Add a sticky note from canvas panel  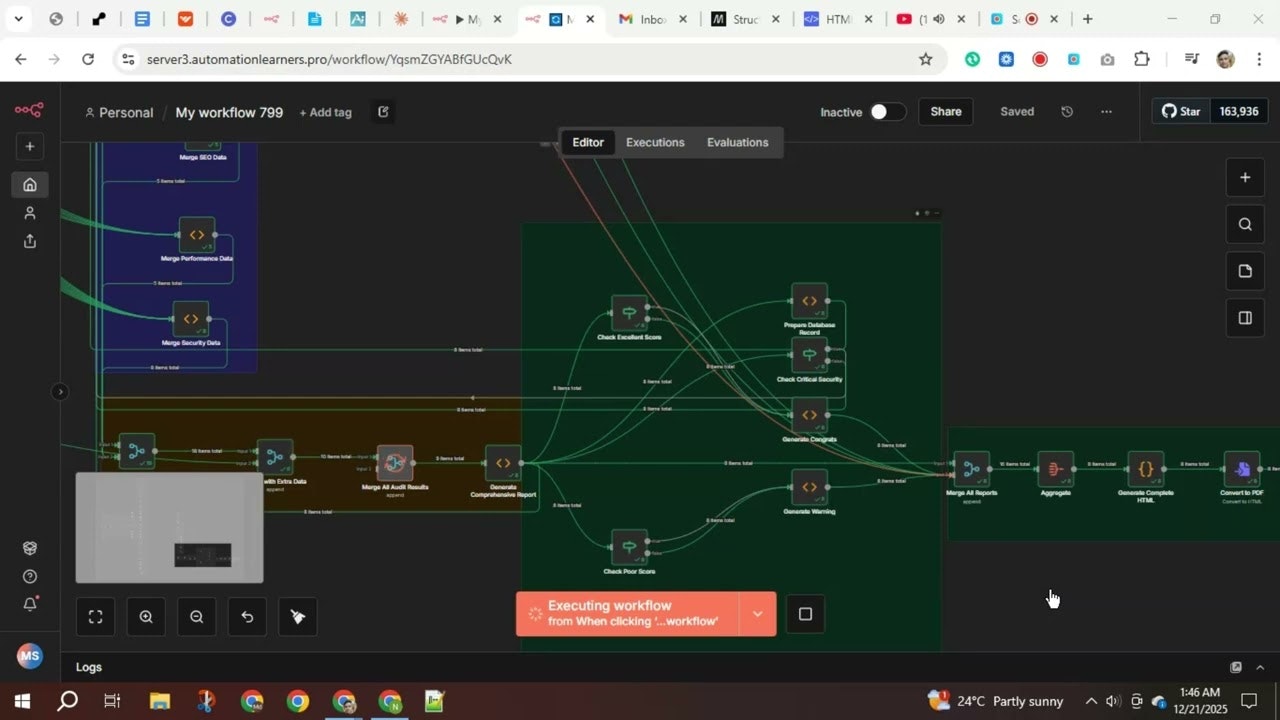1245,271
